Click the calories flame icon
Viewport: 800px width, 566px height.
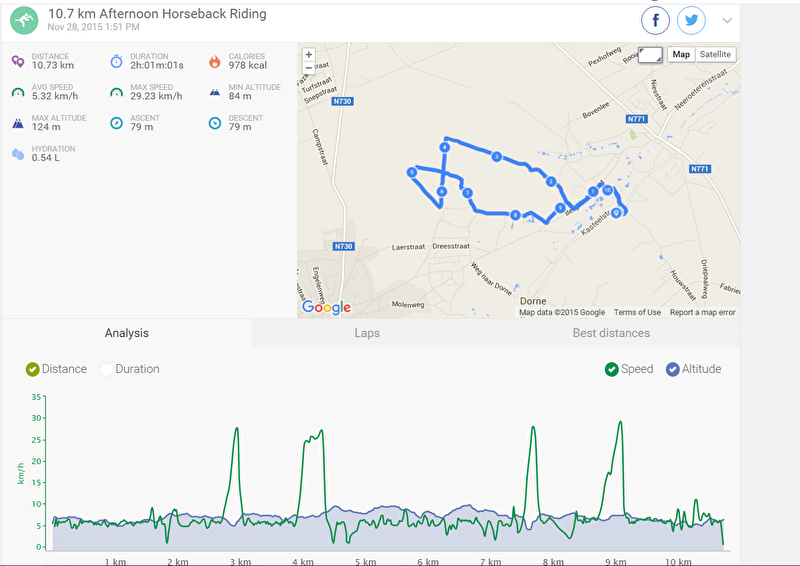coord(215,62)
